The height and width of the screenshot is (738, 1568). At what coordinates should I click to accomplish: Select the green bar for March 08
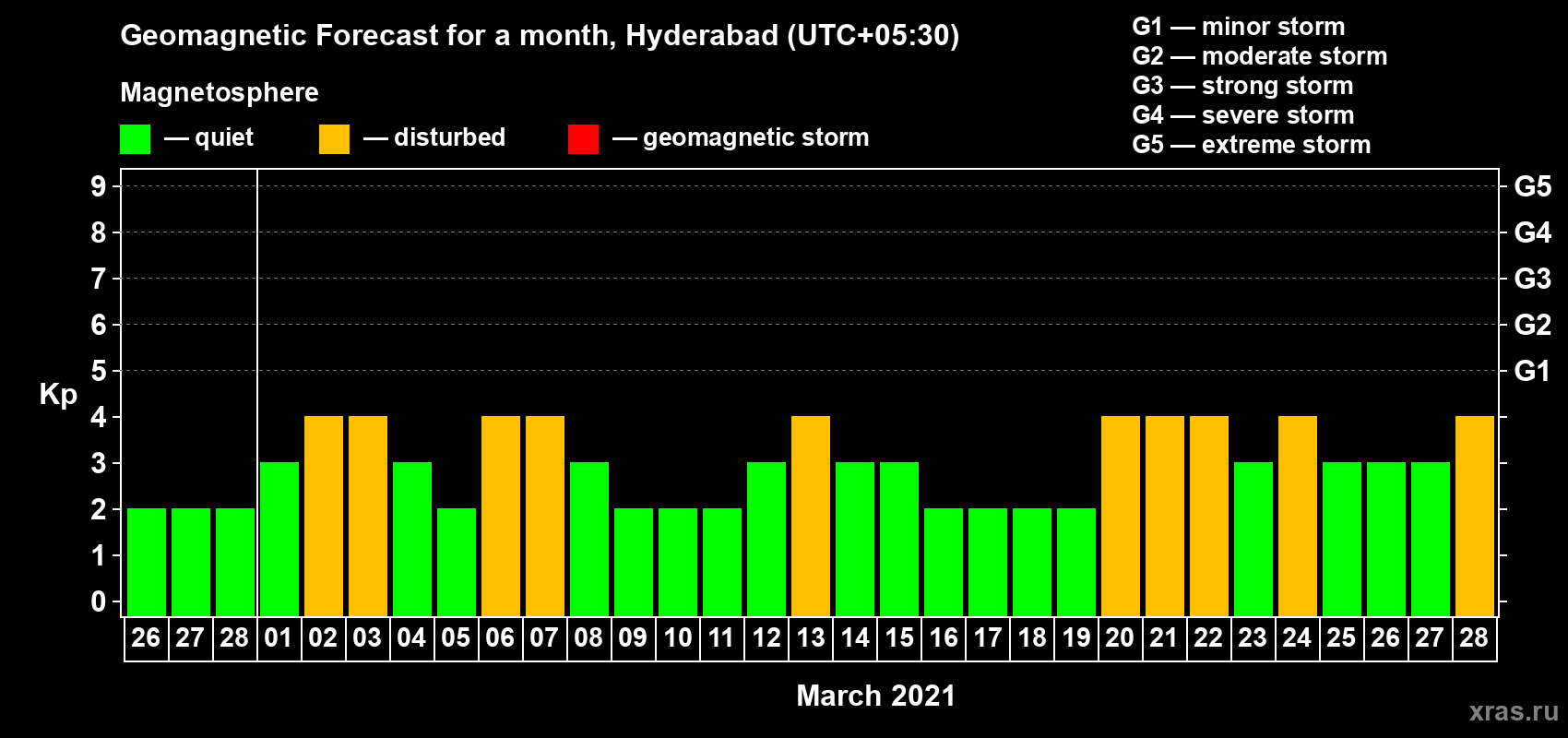(589, 539)
